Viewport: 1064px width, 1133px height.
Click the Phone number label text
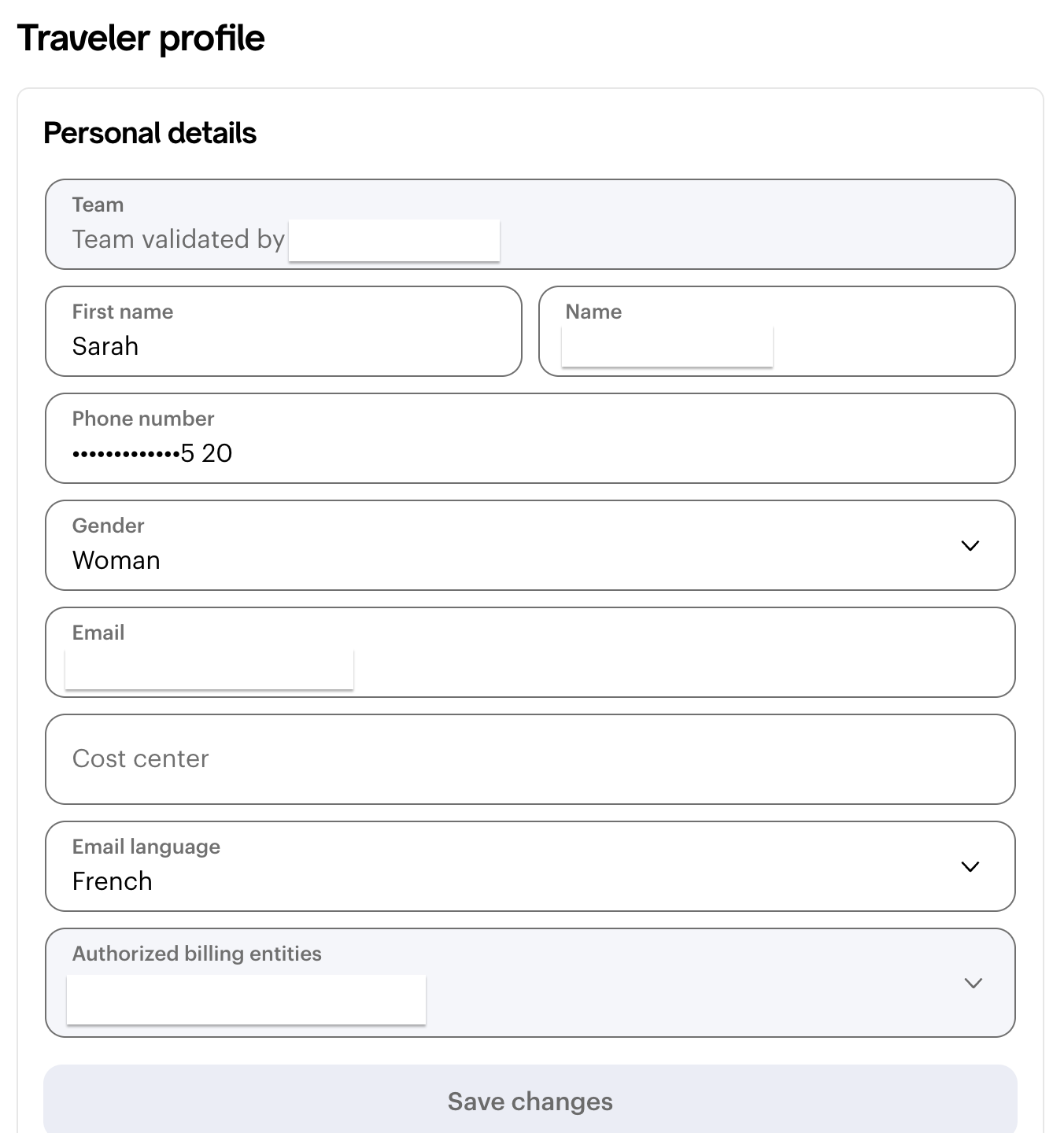[143, 419]
